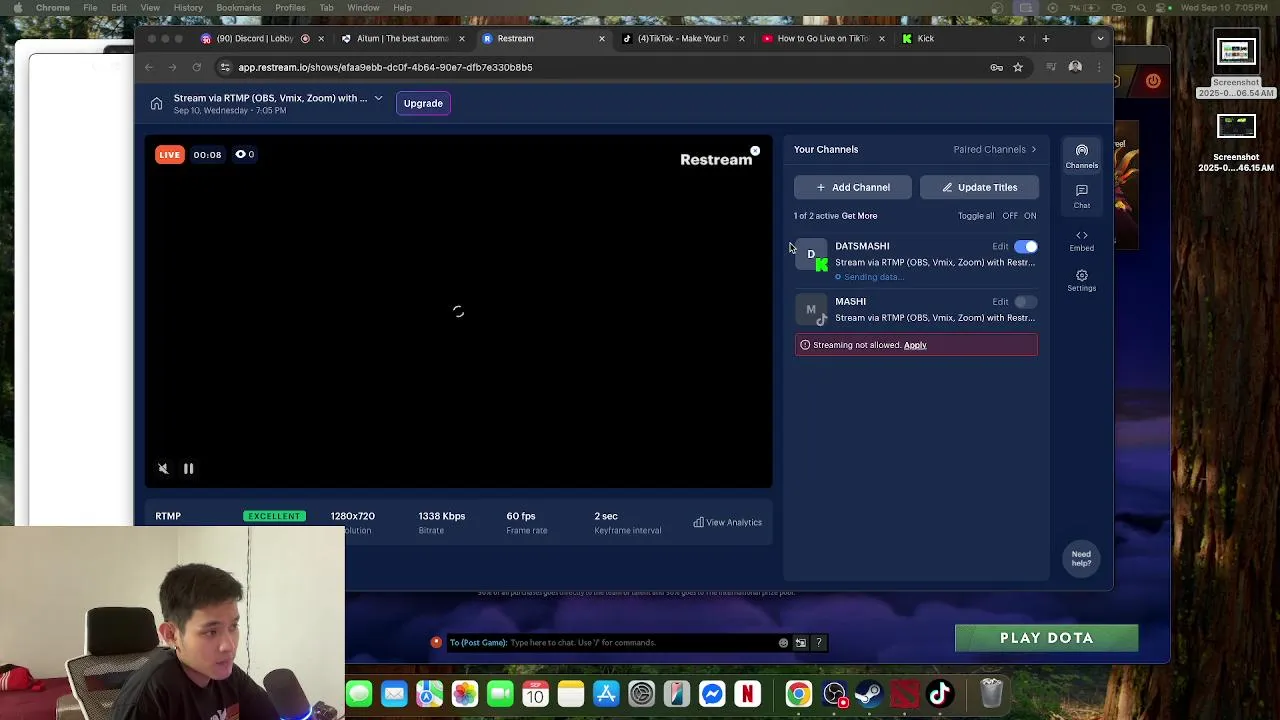Open Calendar in the Dock
1280x720 pixels.
[535, 694]
